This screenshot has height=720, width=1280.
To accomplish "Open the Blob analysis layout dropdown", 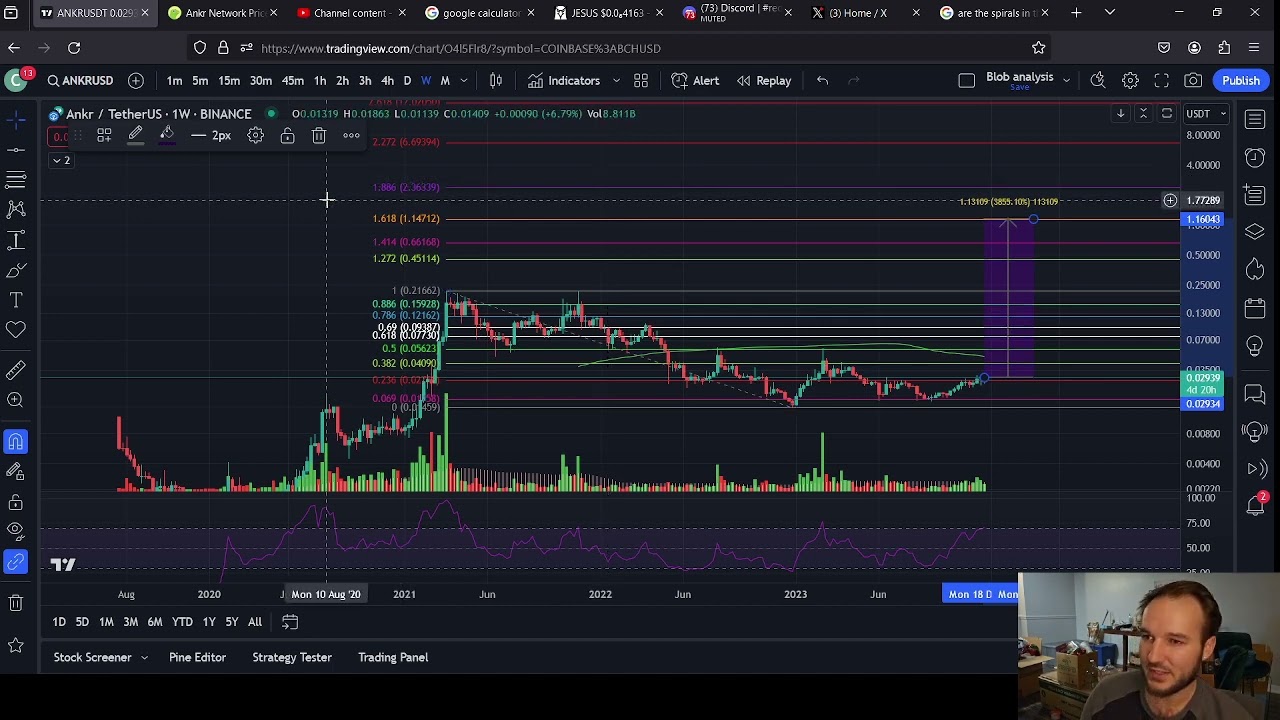I will (1066, 81).
